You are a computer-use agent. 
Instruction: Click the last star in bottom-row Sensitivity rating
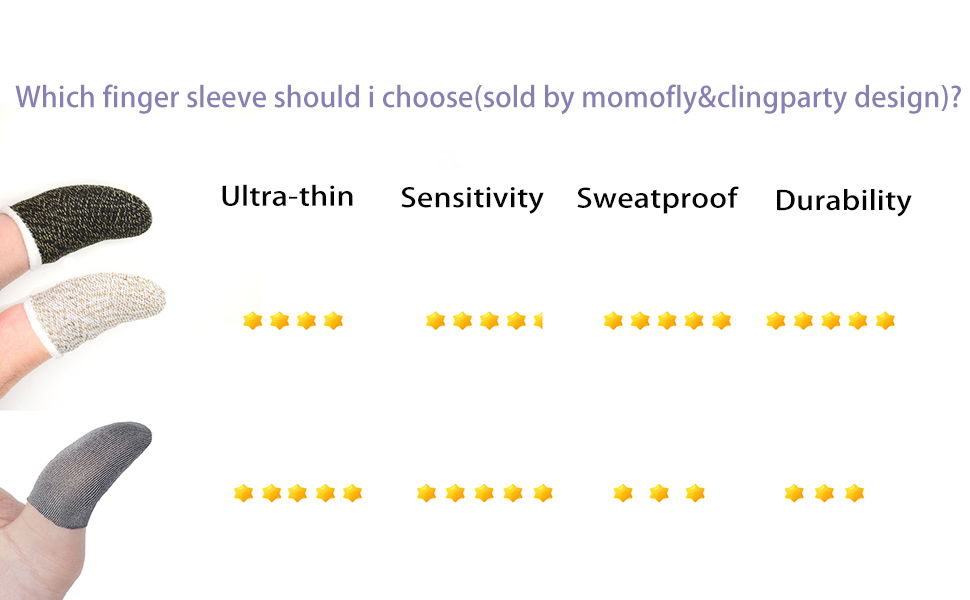543,493
